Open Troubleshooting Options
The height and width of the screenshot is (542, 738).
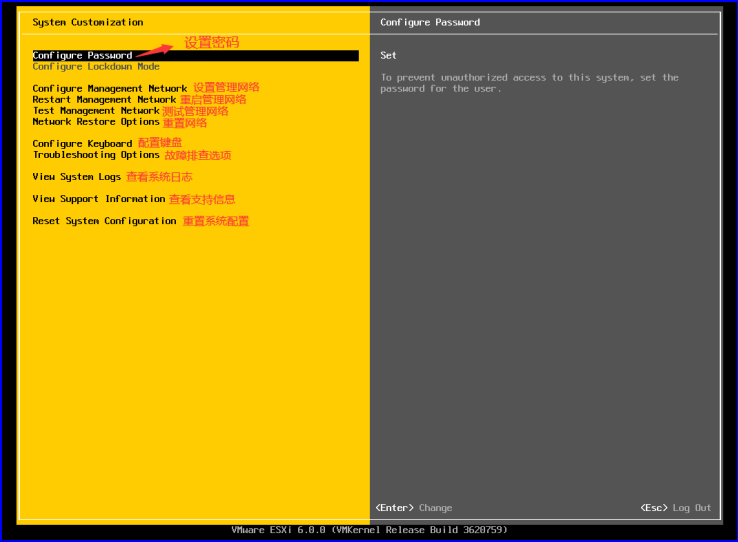tap(96, 155)
